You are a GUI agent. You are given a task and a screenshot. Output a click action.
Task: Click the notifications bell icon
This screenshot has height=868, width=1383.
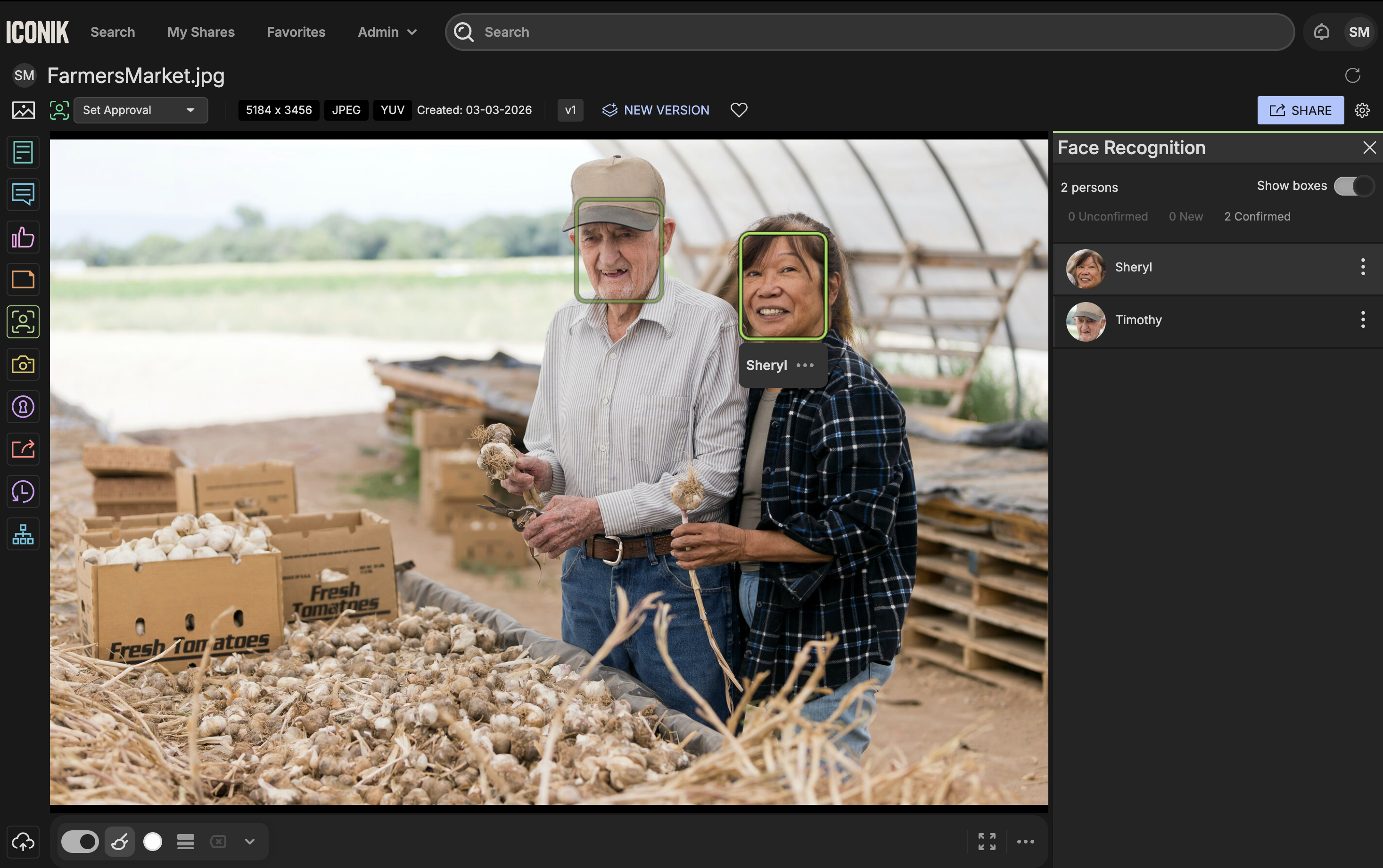(x=1321, y=32)
